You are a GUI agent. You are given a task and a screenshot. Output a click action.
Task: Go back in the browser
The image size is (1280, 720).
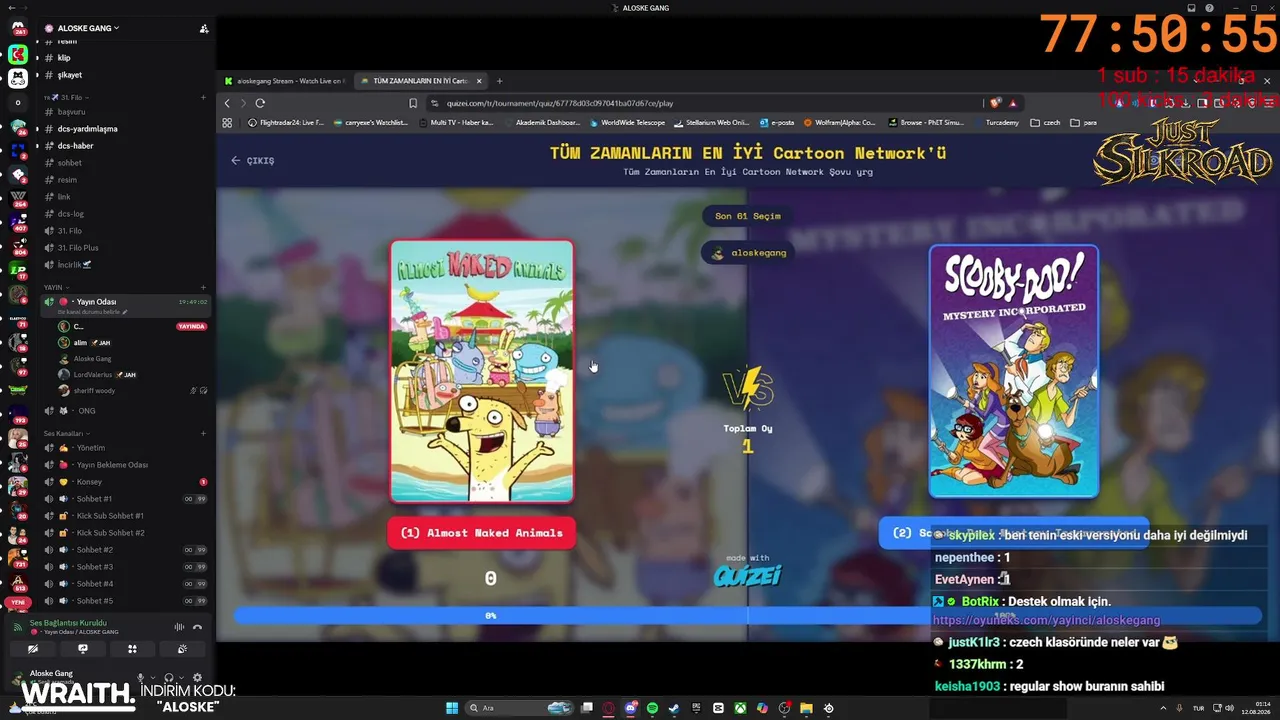[x=227, y=103]
